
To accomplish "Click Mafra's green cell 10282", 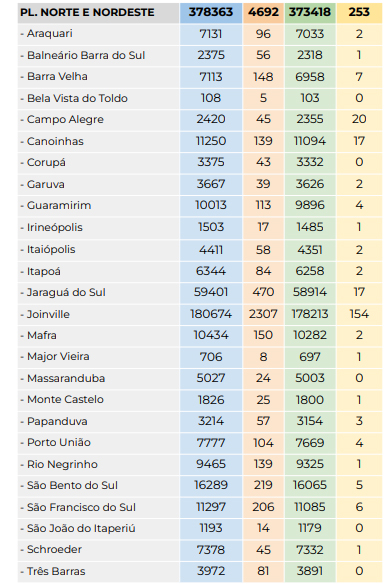I will (x=310, y=335).
